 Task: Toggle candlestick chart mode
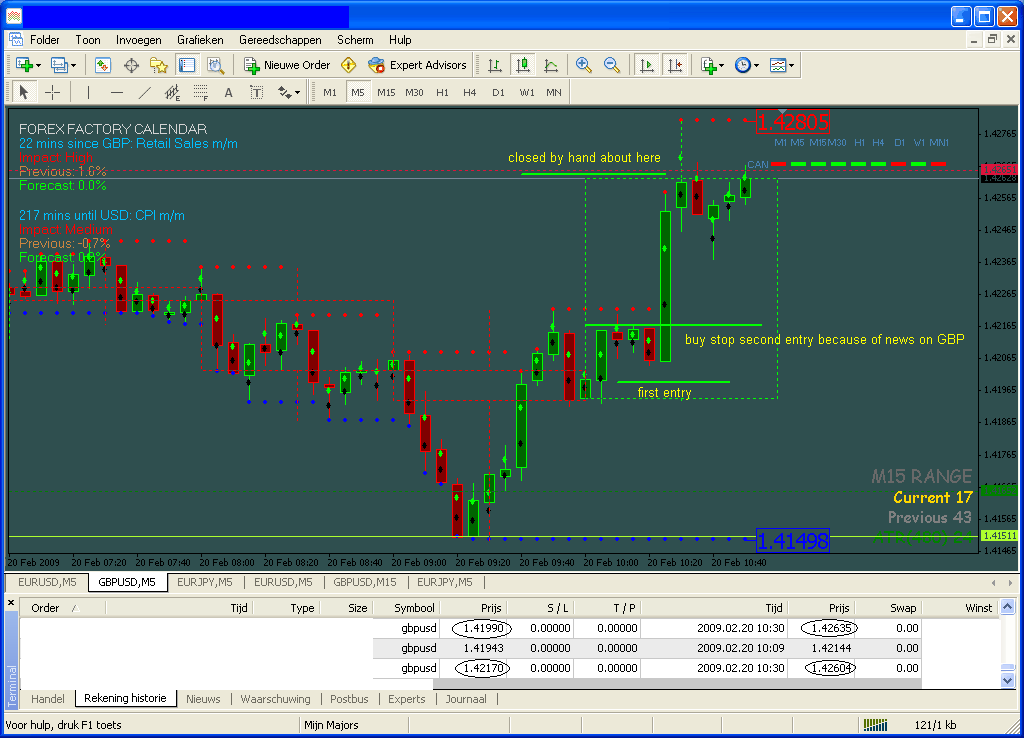click(x=522, y=65)
